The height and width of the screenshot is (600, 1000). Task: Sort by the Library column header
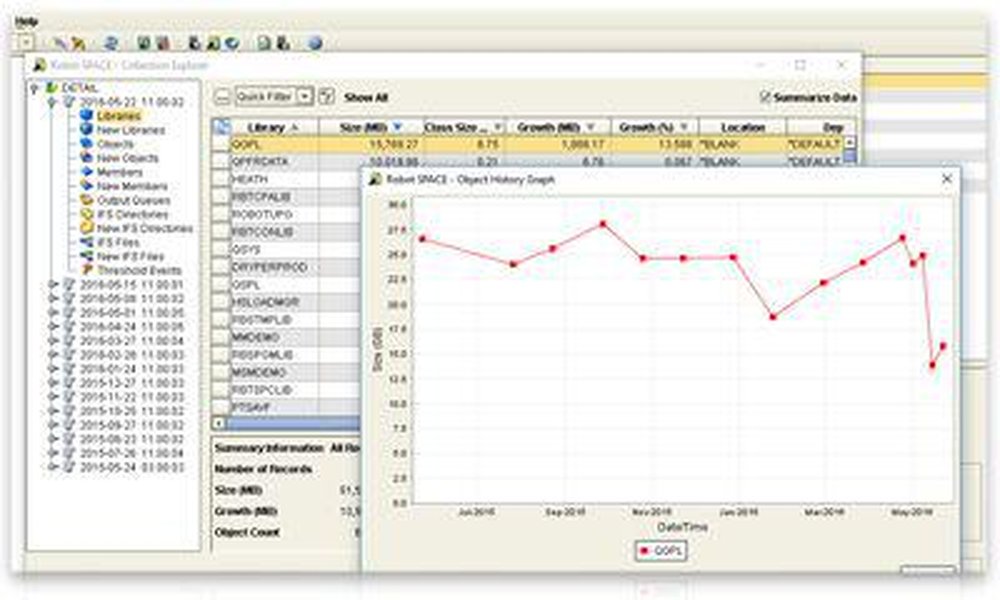pos(274,128)
